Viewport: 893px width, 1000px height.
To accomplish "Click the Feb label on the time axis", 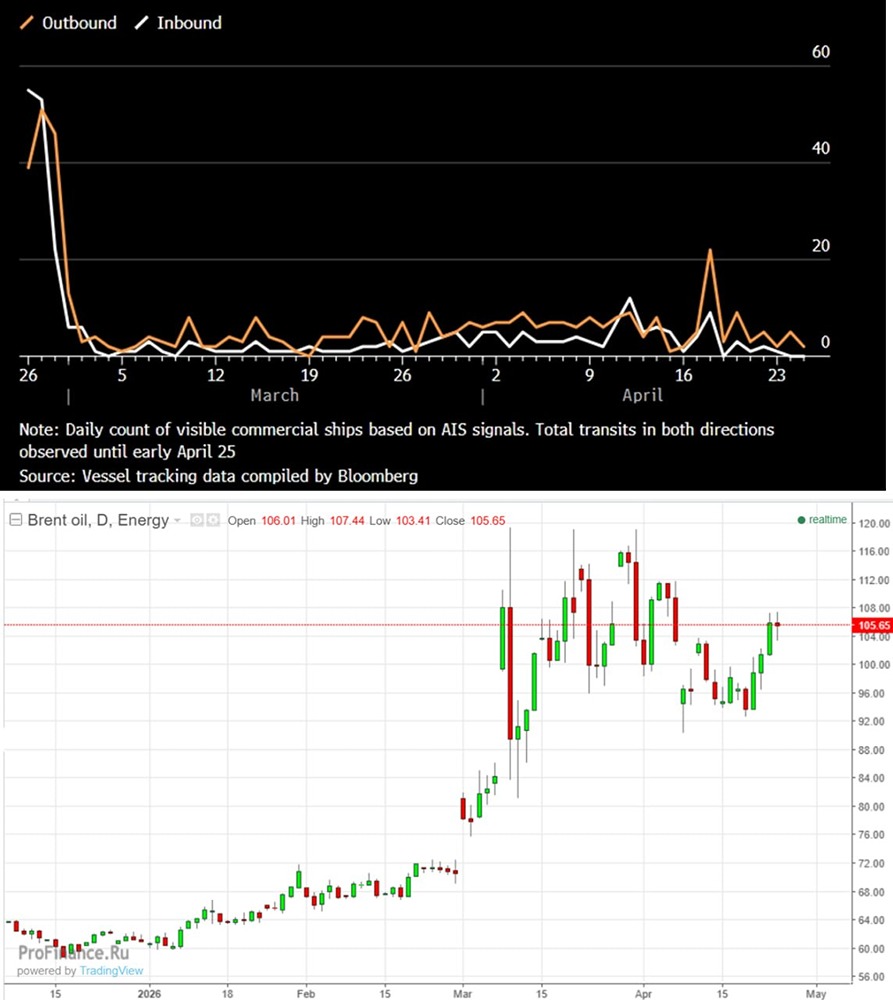I will [x=306, y=994].
